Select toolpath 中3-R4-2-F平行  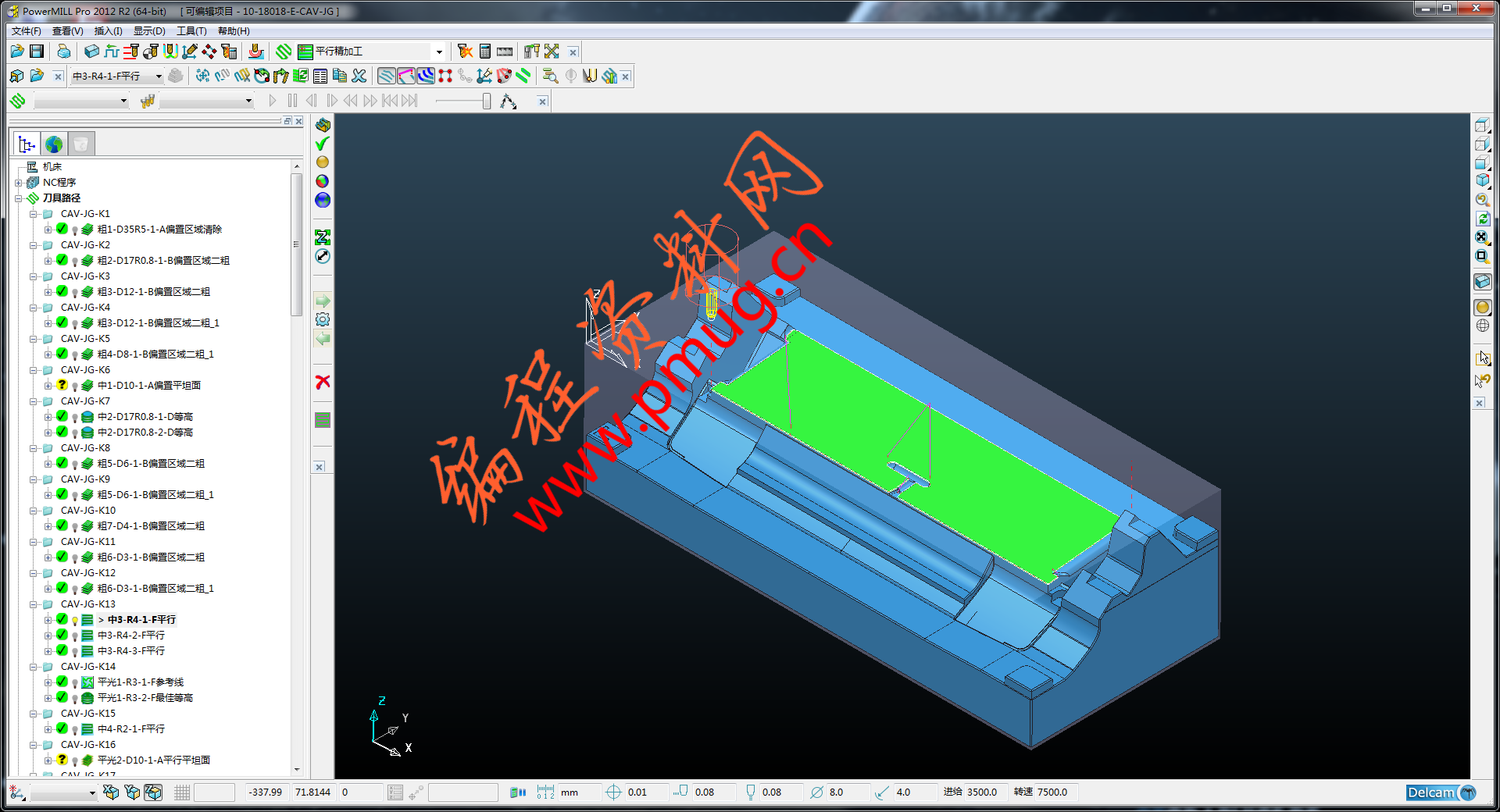[131, 636]
